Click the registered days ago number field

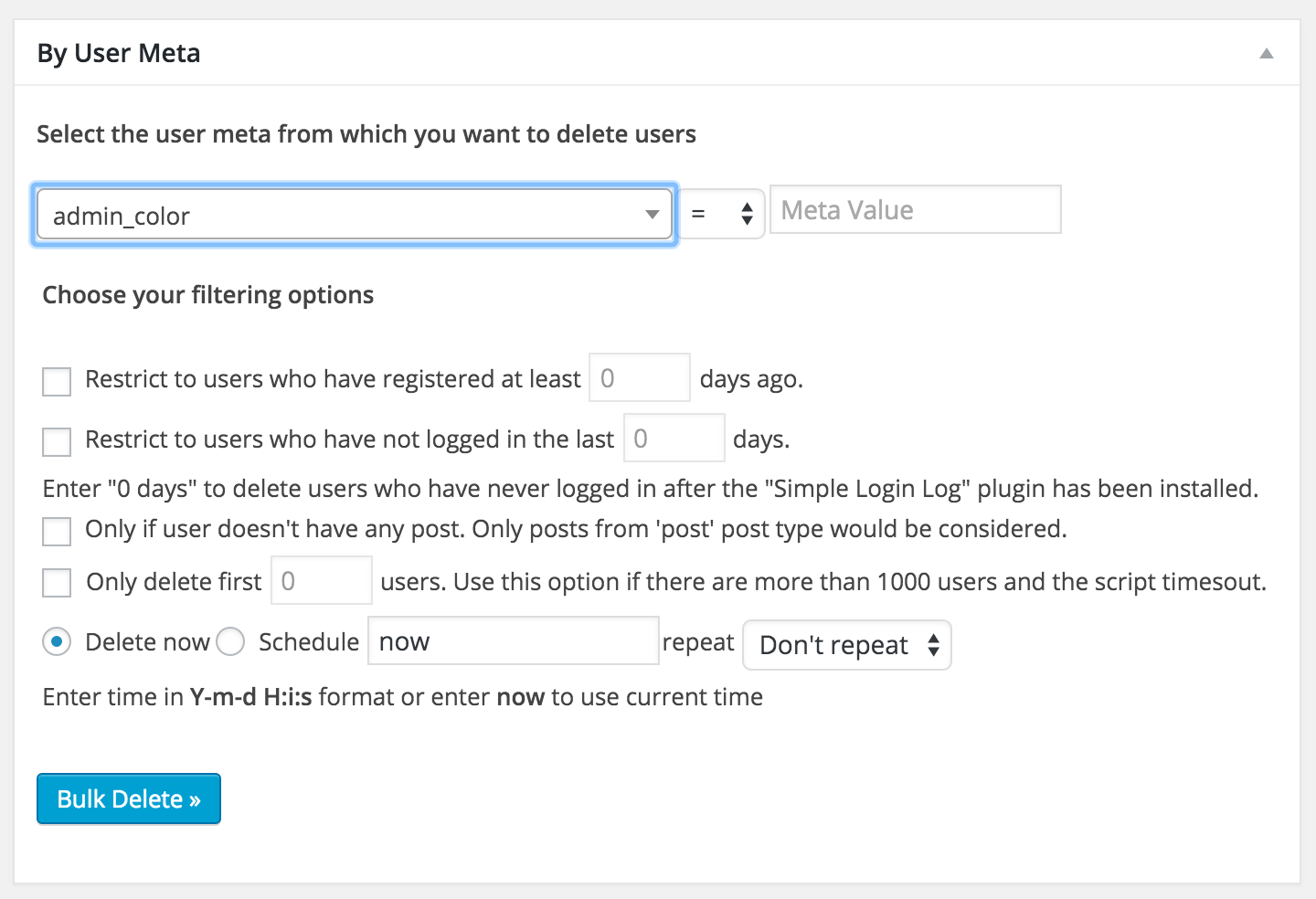coord(640,377)
